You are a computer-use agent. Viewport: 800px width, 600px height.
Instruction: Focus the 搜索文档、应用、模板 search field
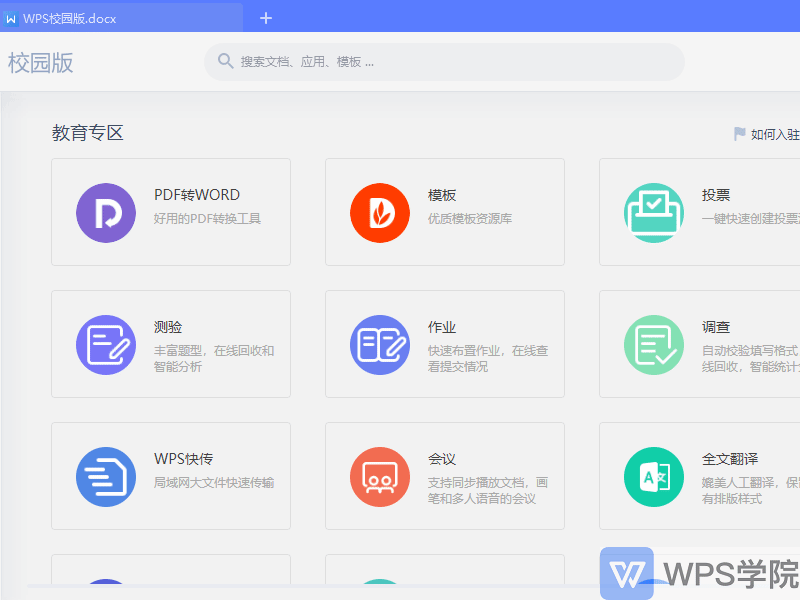[444, 62]
